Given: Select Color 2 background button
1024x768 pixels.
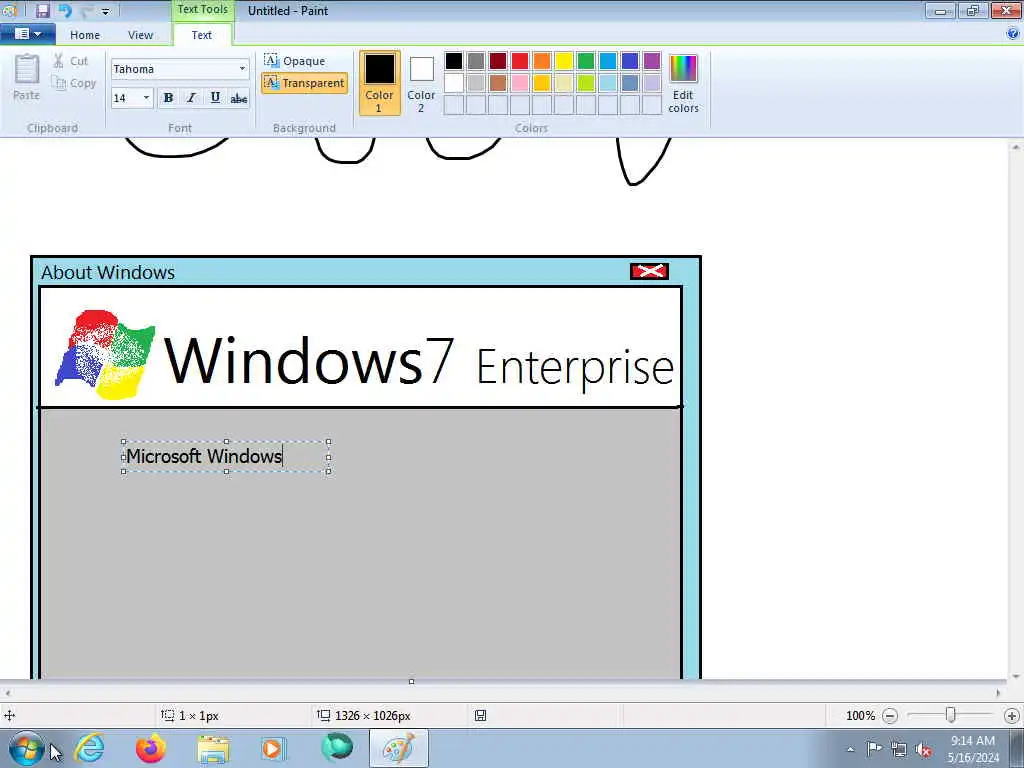Looking at the screenshot, I should point(421,83).
